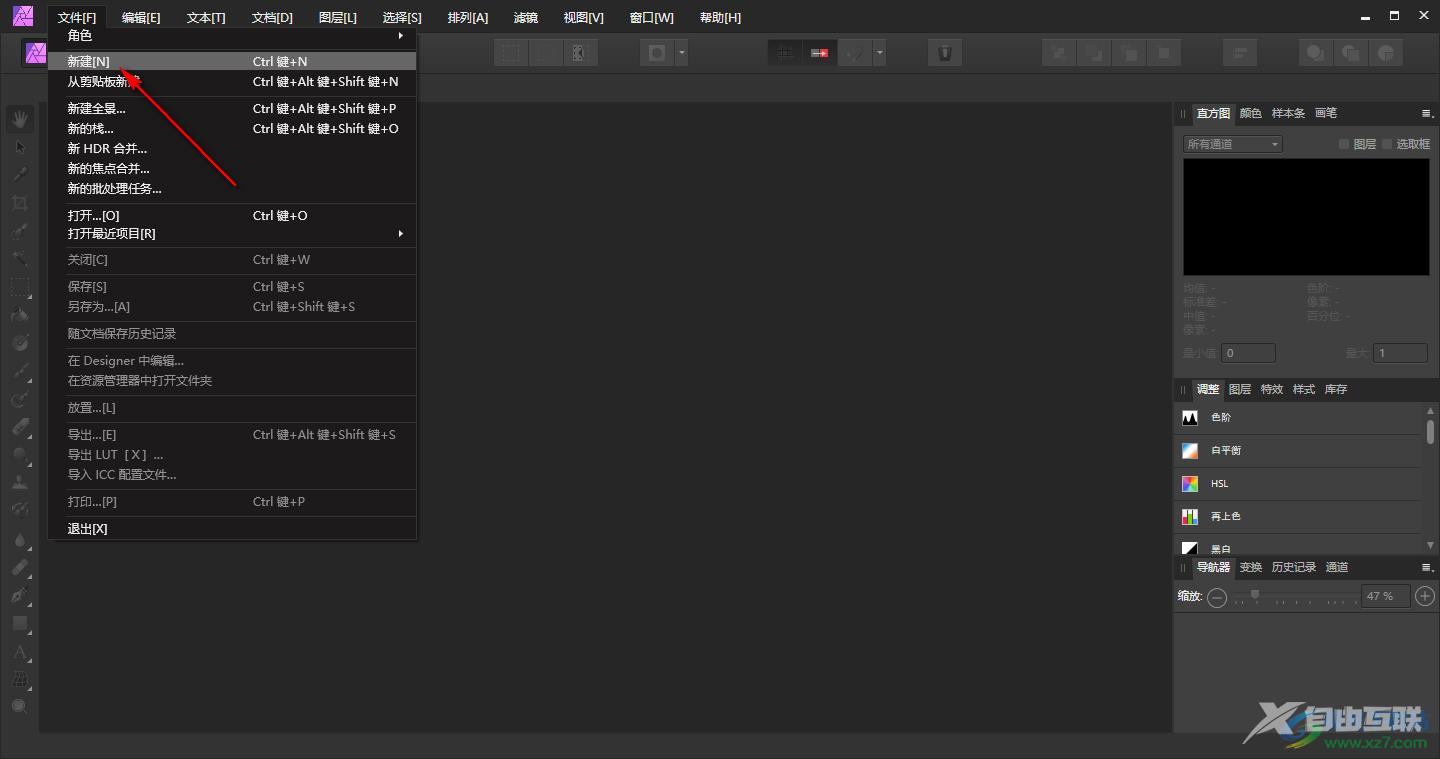The image size is (1440, 759).
Task: Select the Mesh Warp tool
Action: pyautogui.click(x=20, y=680)
